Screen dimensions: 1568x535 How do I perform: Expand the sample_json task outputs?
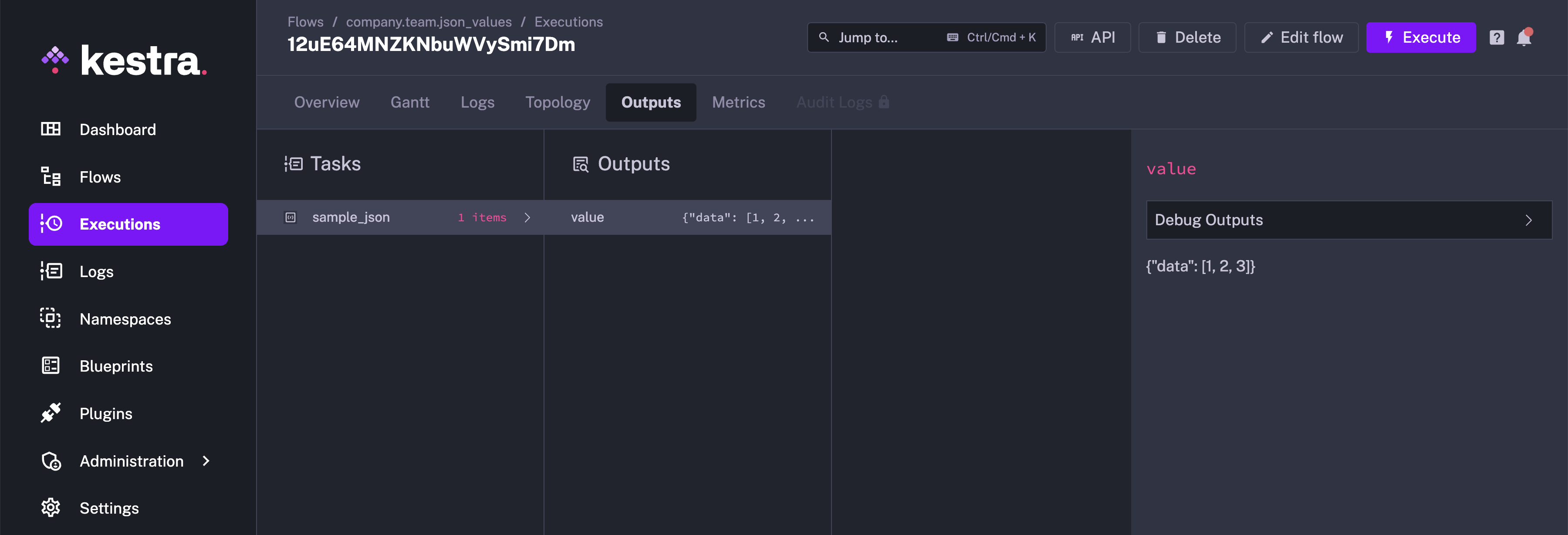click(x=527, y=216)
